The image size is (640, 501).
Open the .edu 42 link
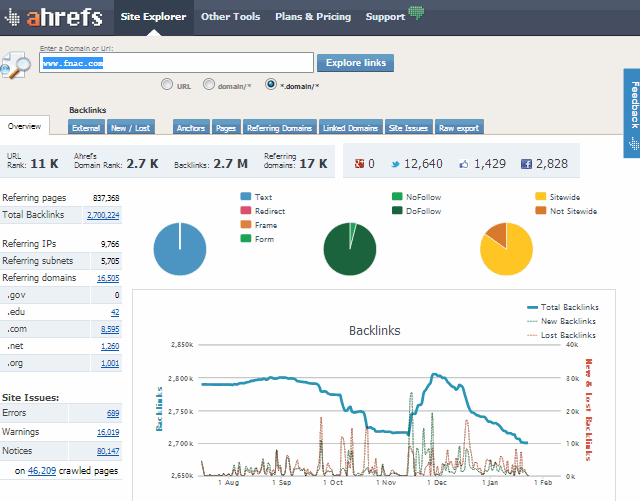point(115,312)
